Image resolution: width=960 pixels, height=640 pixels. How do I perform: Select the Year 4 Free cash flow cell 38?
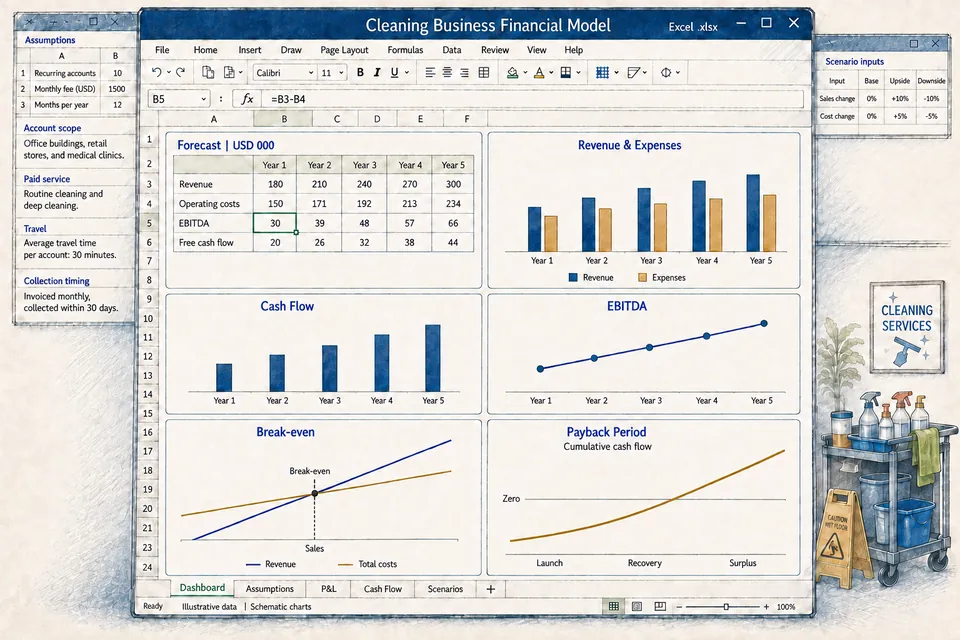click(x=410, y=243)
